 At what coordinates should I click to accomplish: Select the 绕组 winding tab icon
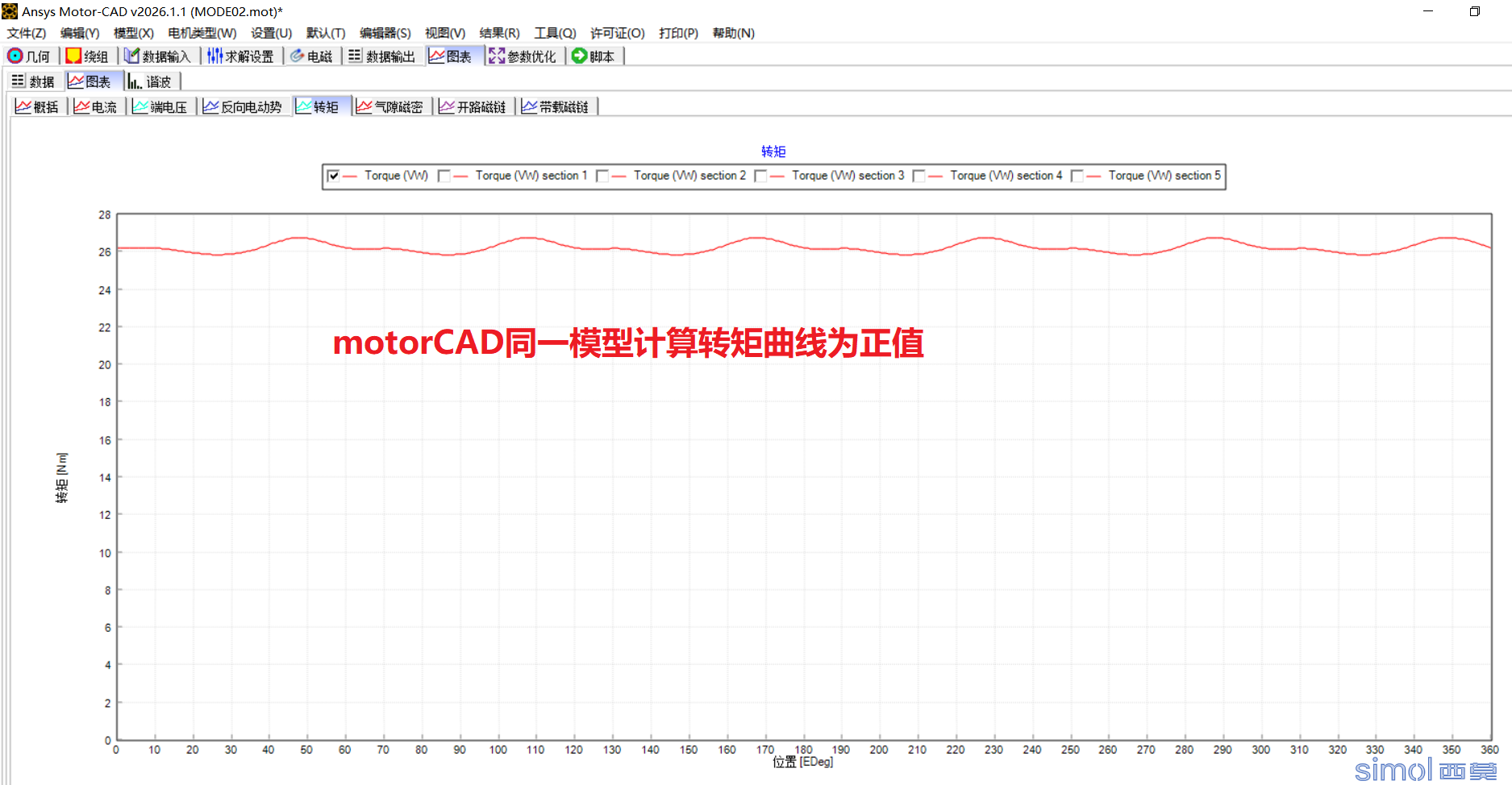(73, 56)
